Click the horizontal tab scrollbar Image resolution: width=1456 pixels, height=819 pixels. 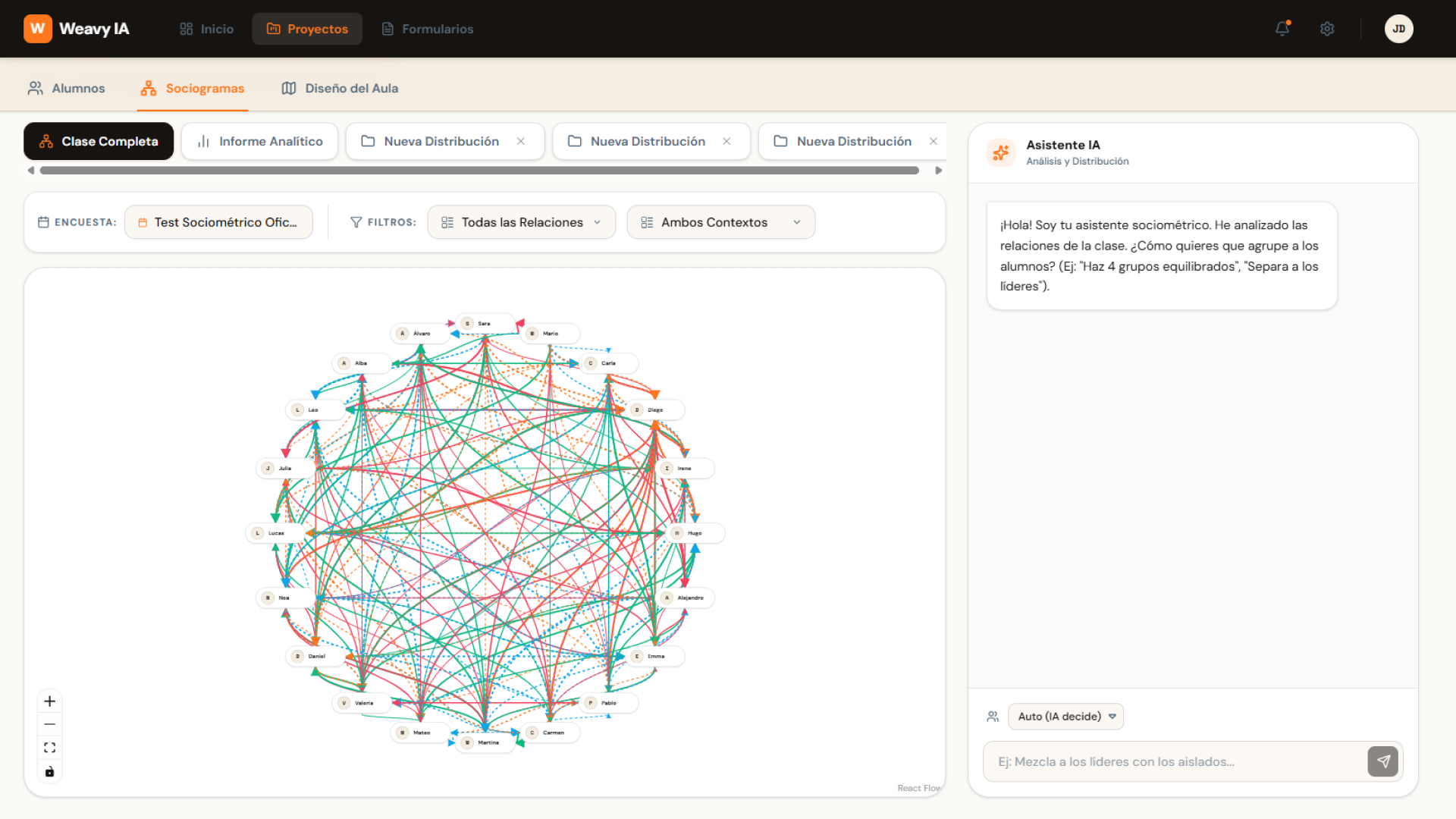[x=479, y=171]
